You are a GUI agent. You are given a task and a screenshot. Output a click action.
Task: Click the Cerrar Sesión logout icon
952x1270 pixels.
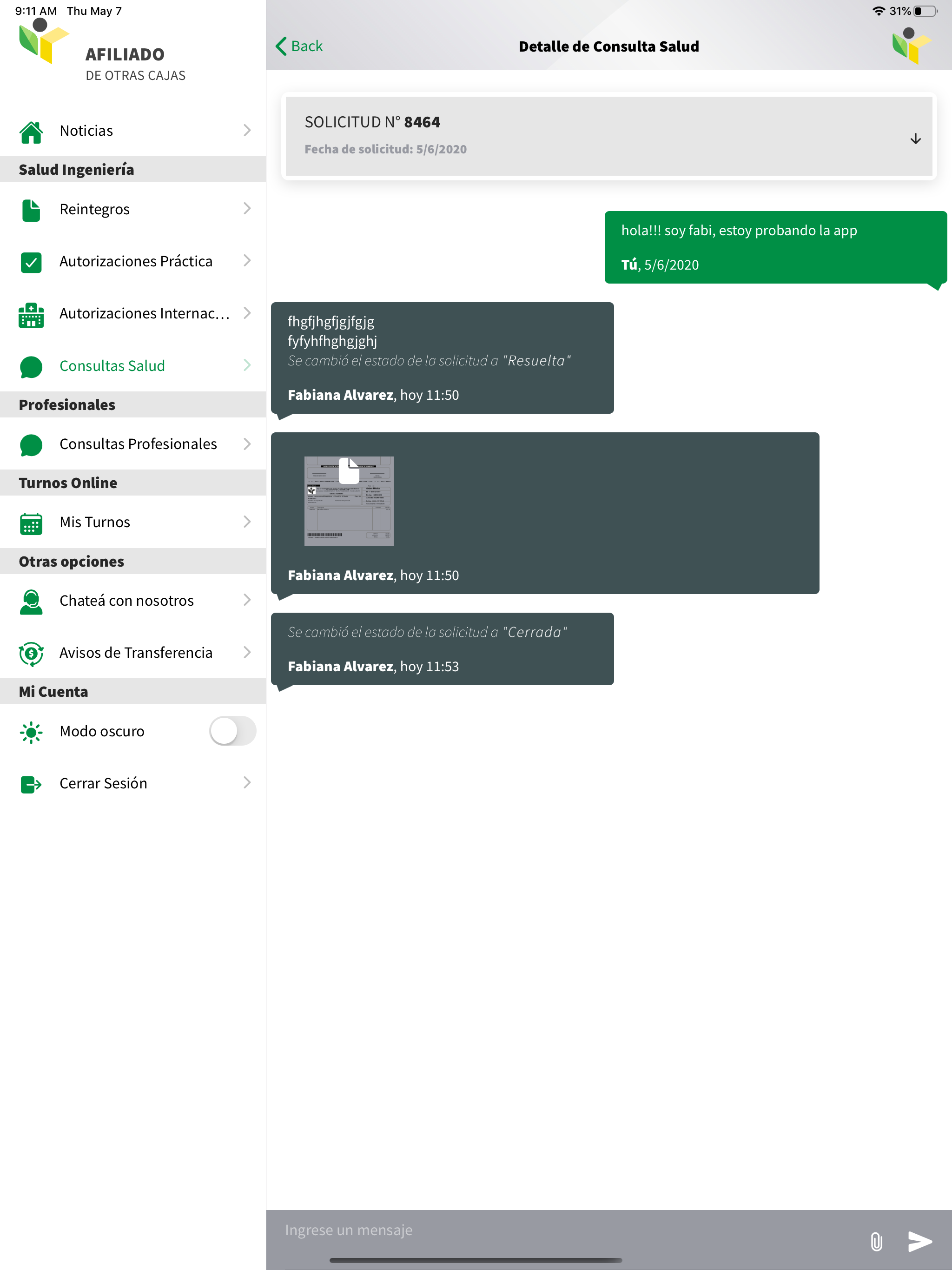[x=31, y=784]
